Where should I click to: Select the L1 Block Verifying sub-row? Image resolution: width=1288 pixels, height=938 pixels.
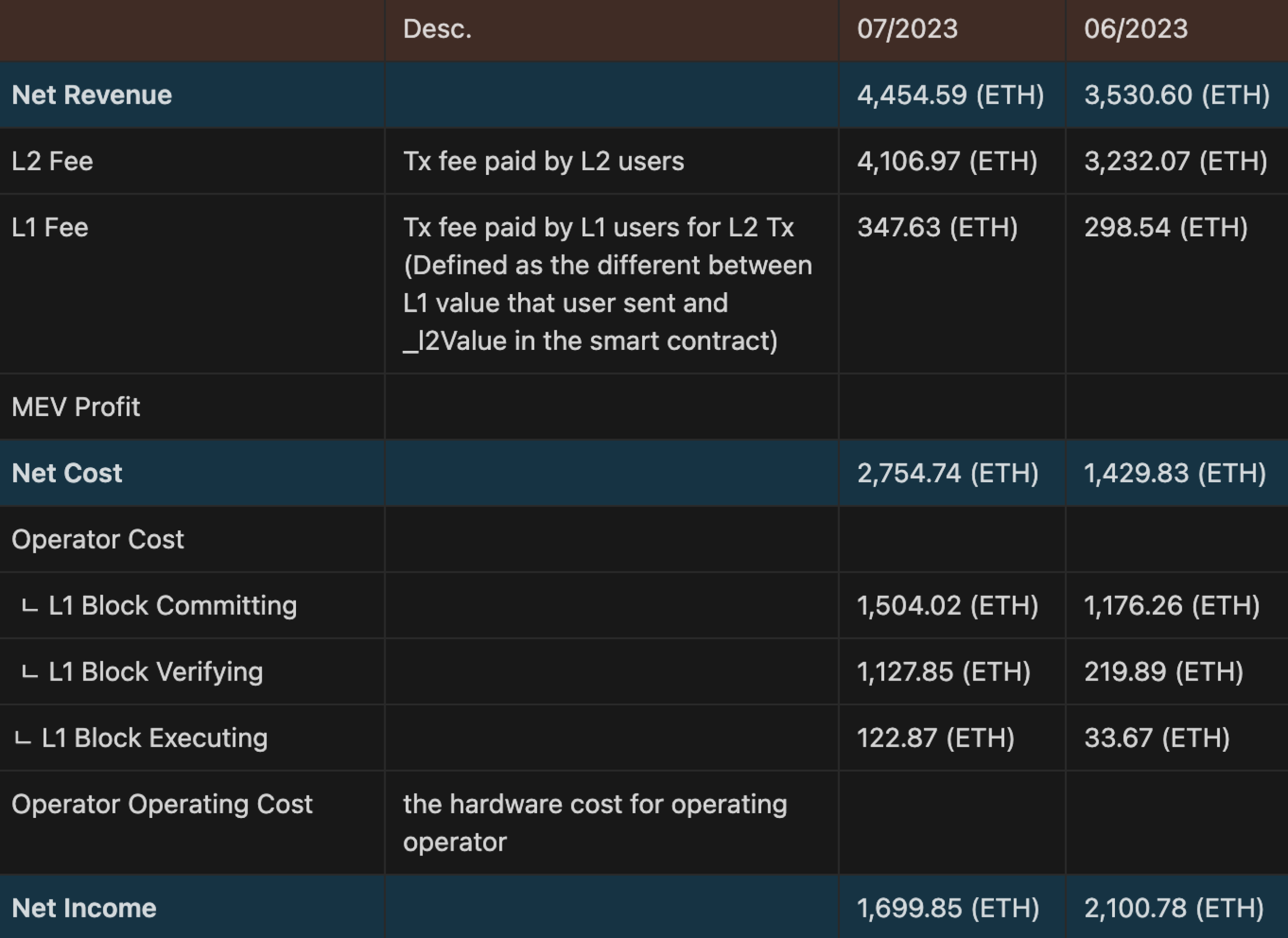coord(156,672)
